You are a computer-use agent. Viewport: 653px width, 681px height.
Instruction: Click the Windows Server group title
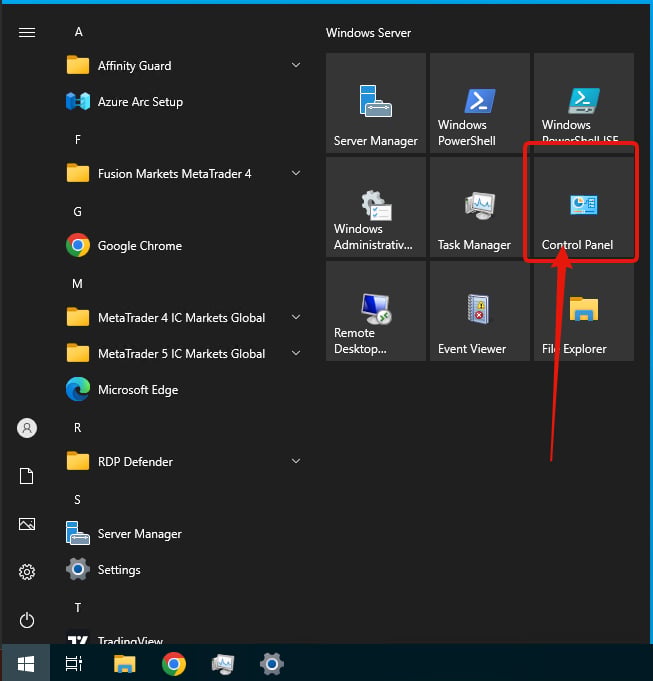tap(368, 33)
